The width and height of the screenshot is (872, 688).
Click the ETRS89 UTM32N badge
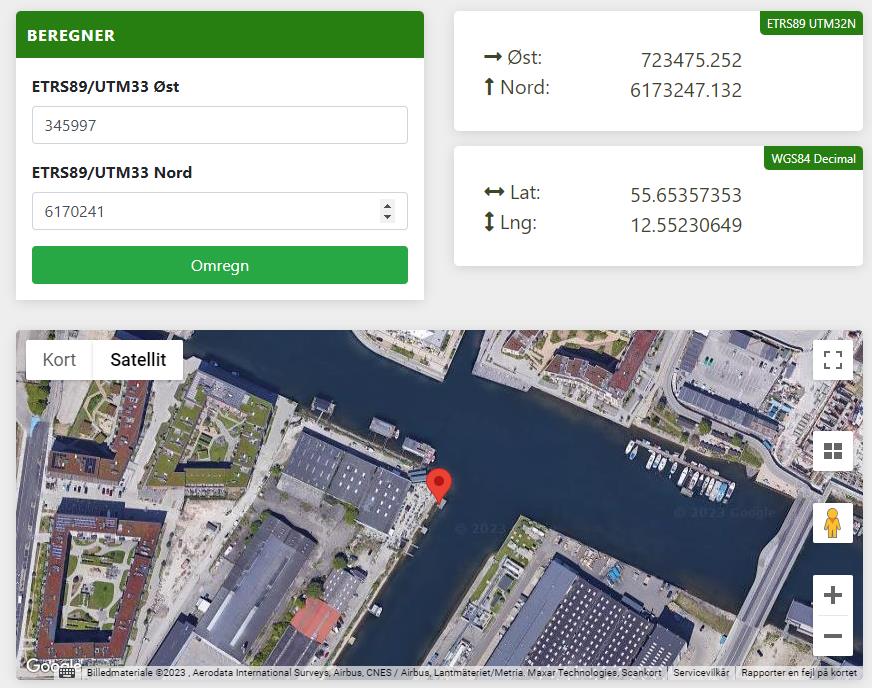(811, 23)
